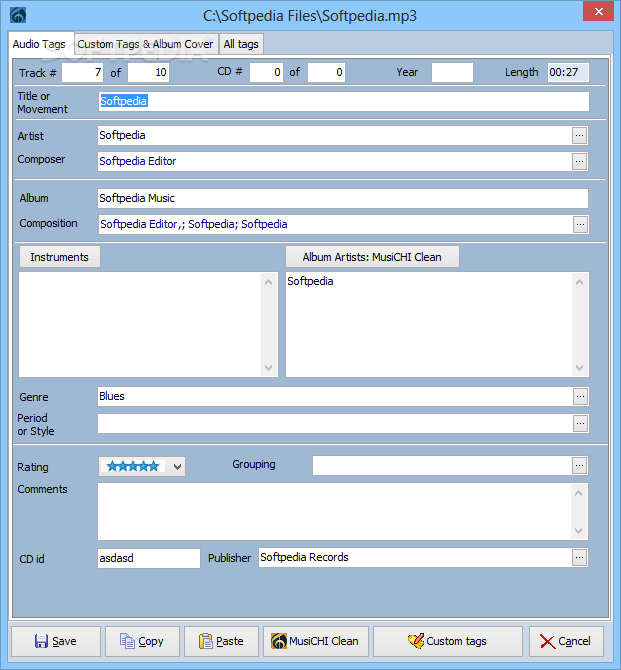Viewport: 621px width, 670px height.
Task: Open the All tags tab
Action: coord(241,44)
